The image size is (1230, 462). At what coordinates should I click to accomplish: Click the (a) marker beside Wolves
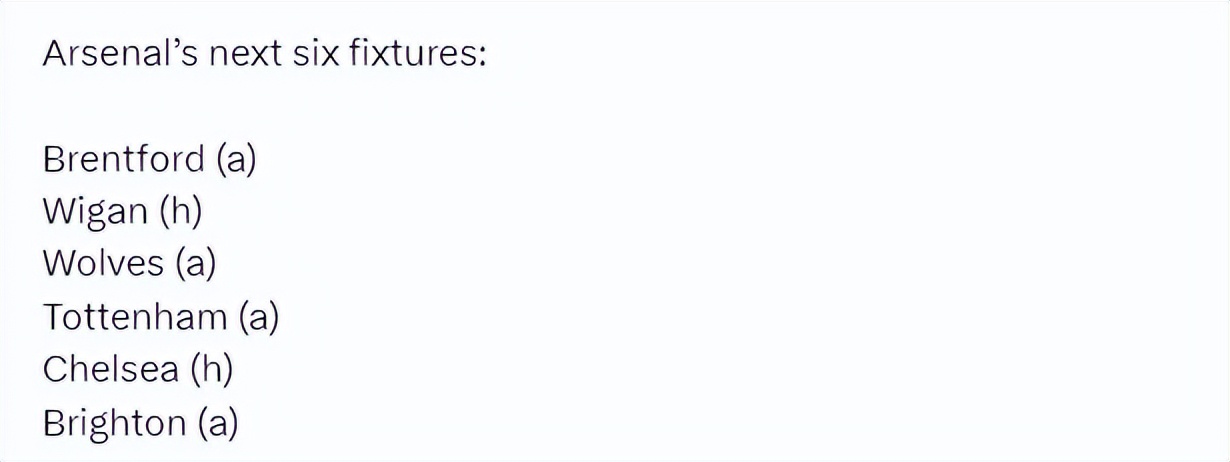(195, 264)
